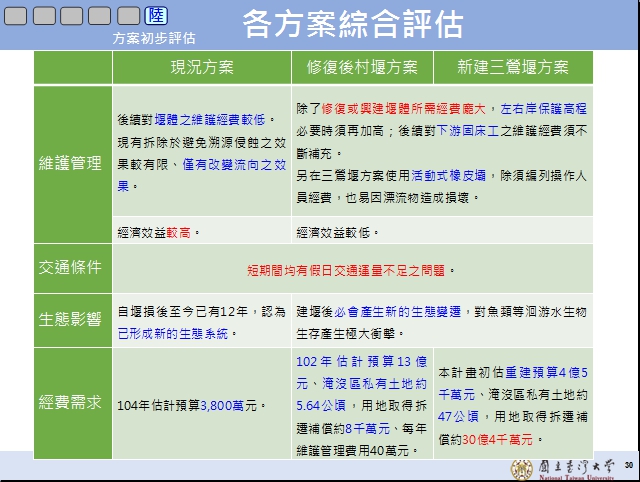Click the 維護管理 row header
The width and height of the screenshot is (640, 482).
click(x=73, y=164)
